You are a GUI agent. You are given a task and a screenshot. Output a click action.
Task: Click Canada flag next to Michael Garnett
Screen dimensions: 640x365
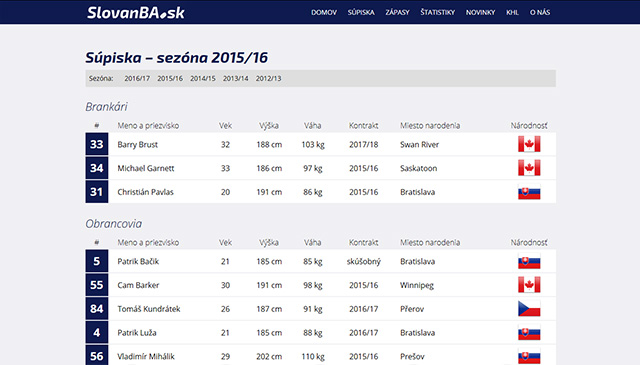[529, 168]
